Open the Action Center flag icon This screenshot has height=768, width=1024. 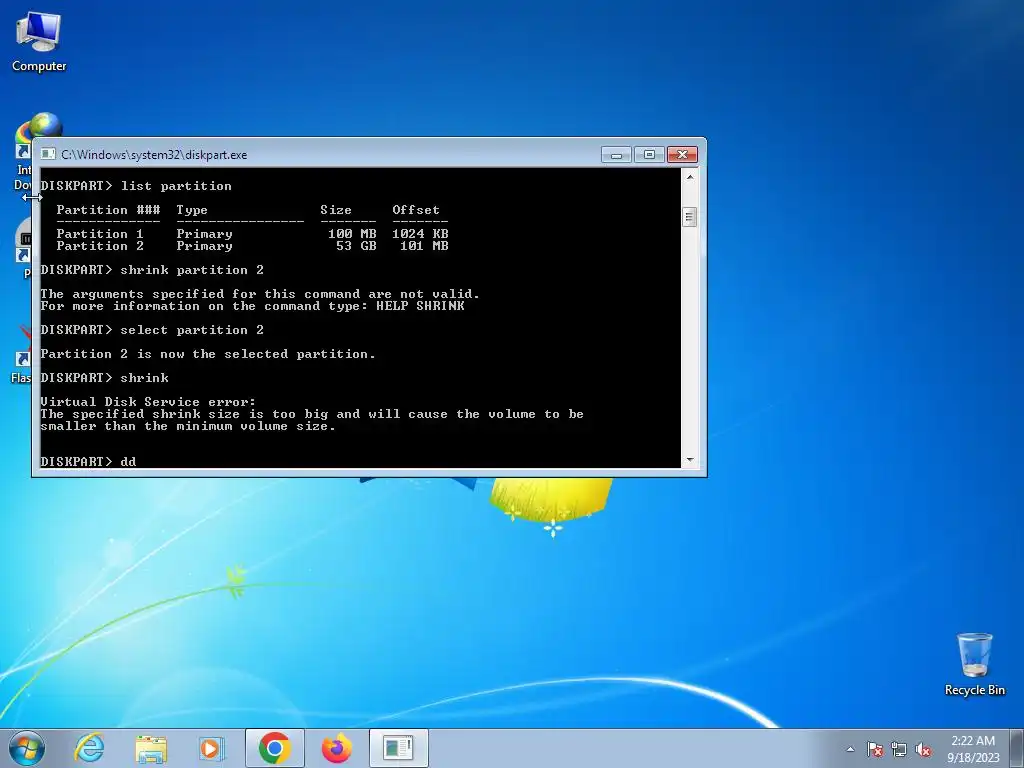pyautogui.click(x=875, y=749)
